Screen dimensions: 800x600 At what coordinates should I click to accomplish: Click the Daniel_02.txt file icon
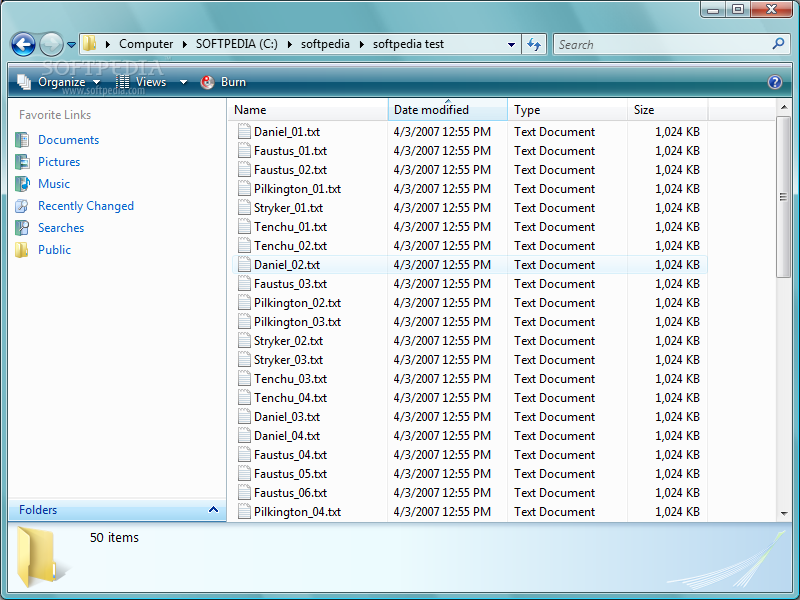244,265
